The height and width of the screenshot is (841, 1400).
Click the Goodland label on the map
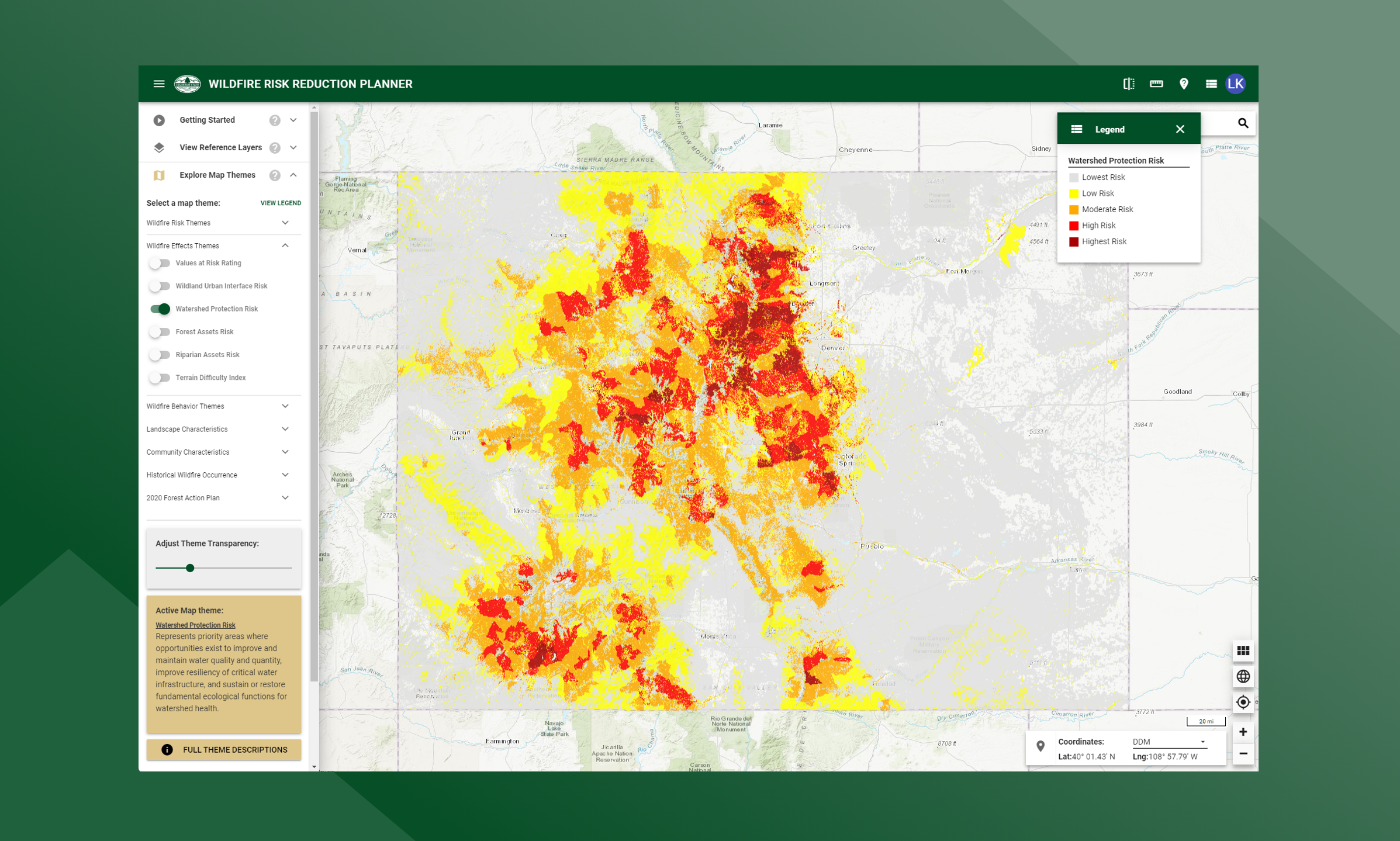(1177, 392)
